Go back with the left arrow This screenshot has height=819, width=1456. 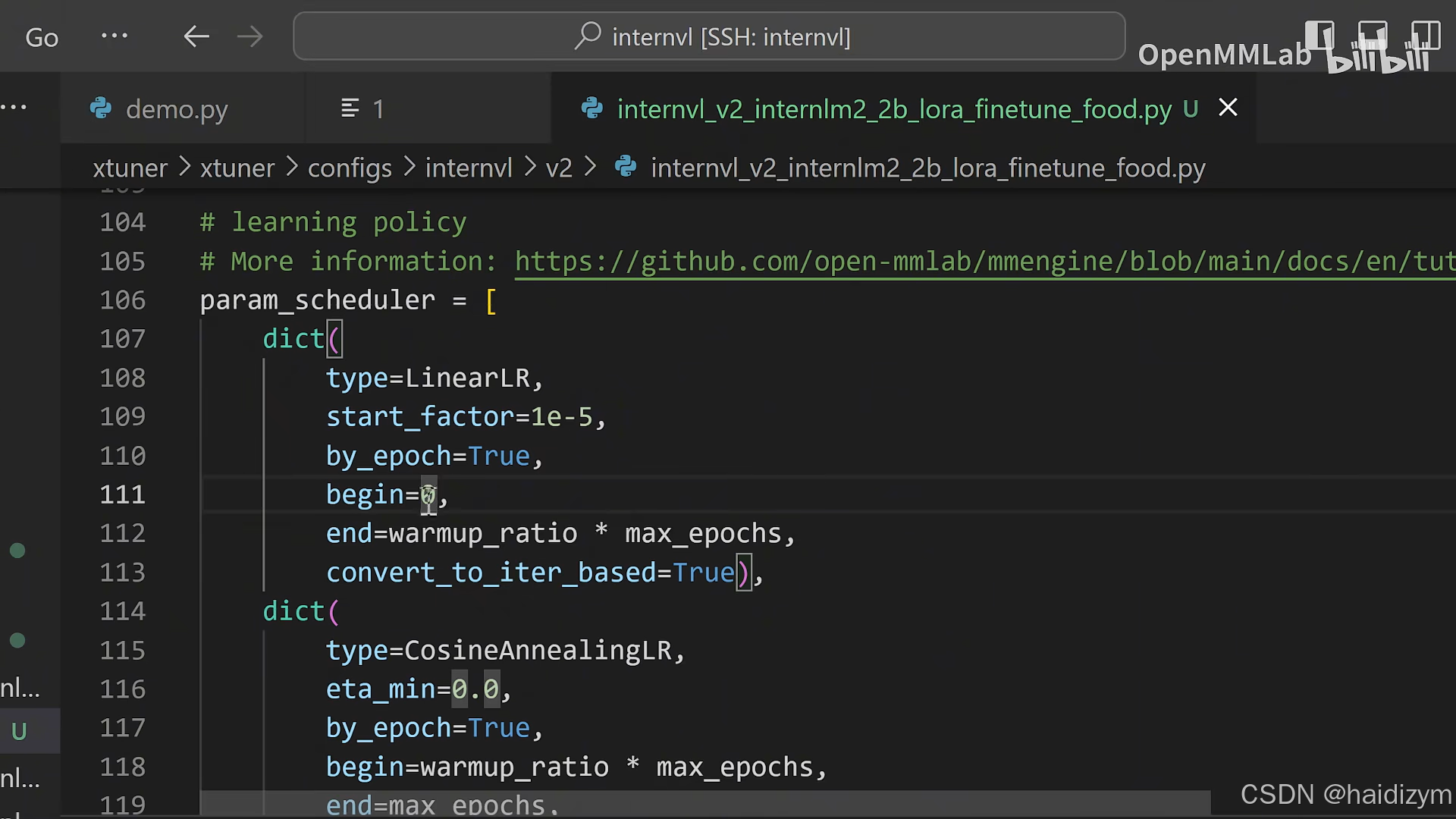click(196, 36)
